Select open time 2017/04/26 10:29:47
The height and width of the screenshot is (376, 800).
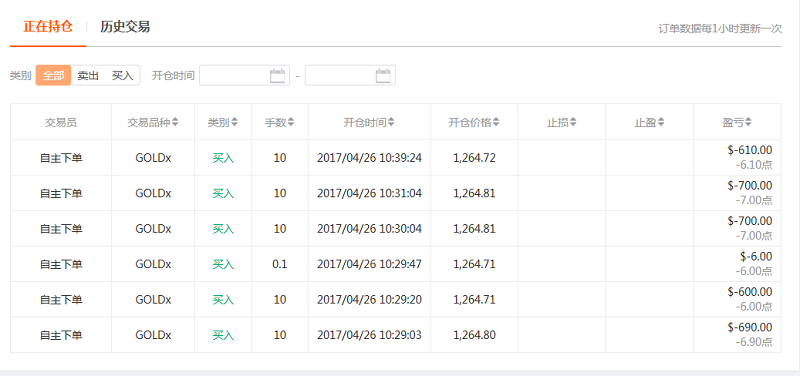tap(369, 264)
